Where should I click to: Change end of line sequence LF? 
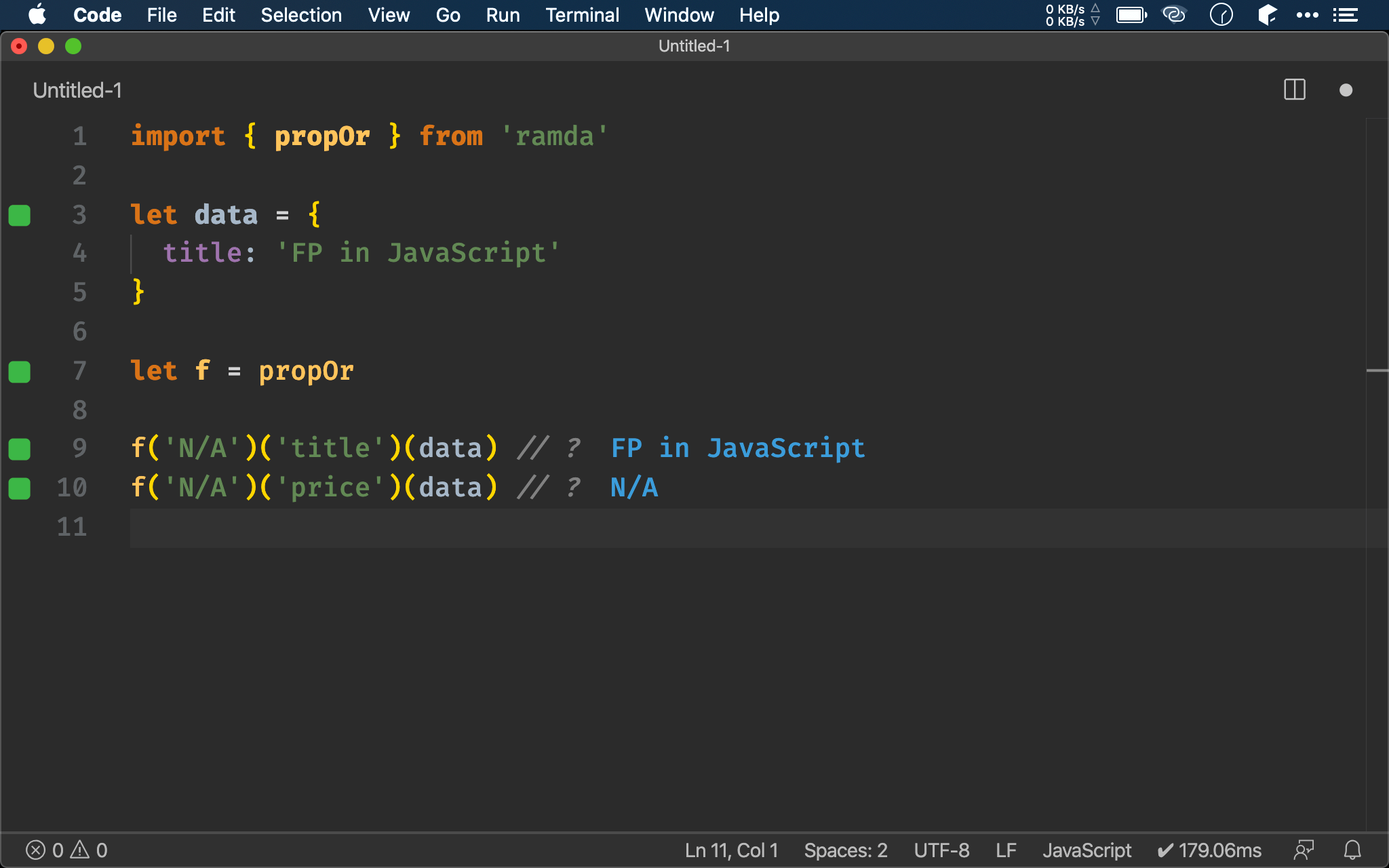(1006, 850)
